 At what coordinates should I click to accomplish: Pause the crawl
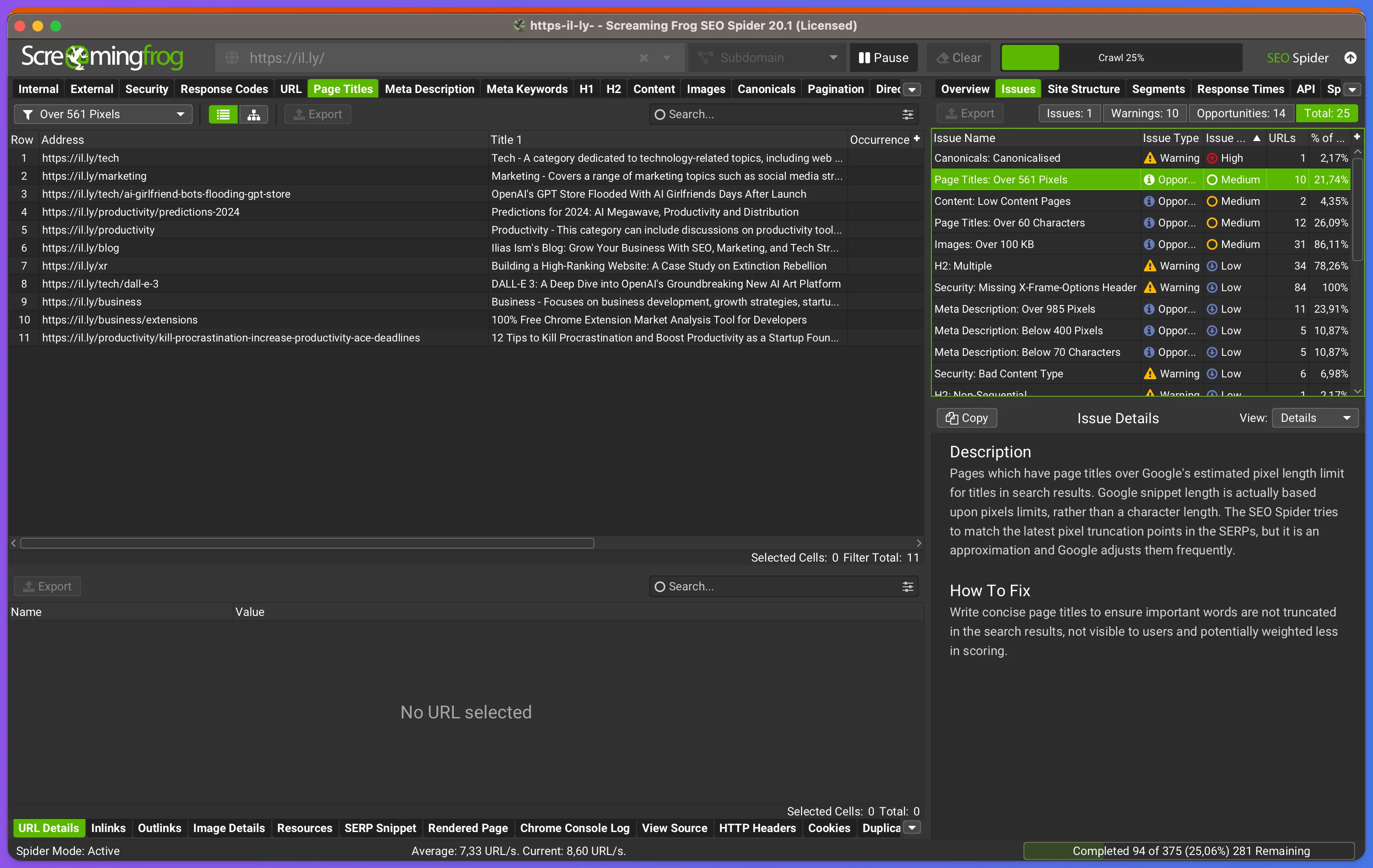tap(884, 58)
